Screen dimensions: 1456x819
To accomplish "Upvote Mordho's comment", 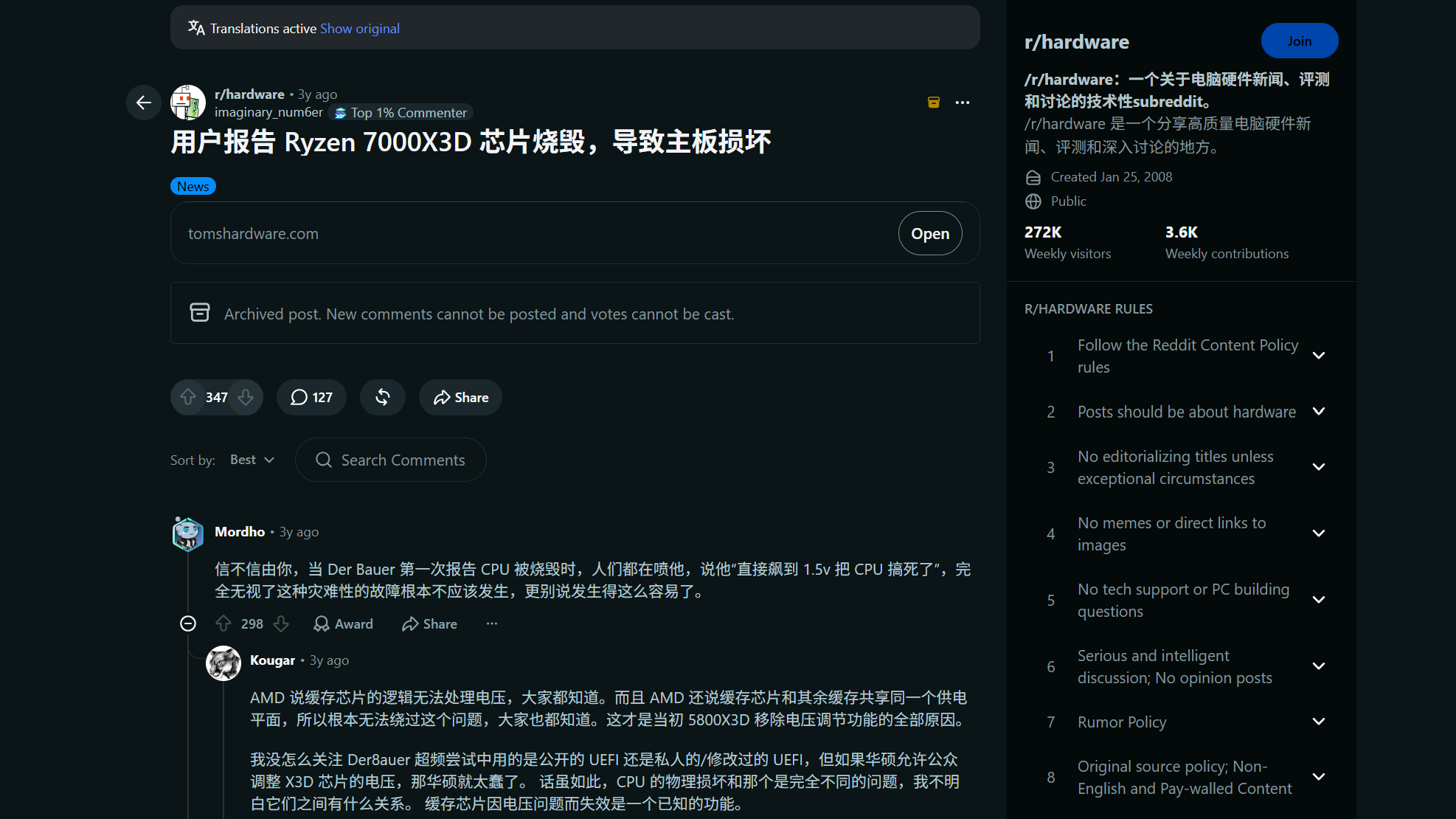I will pos(223,623).
